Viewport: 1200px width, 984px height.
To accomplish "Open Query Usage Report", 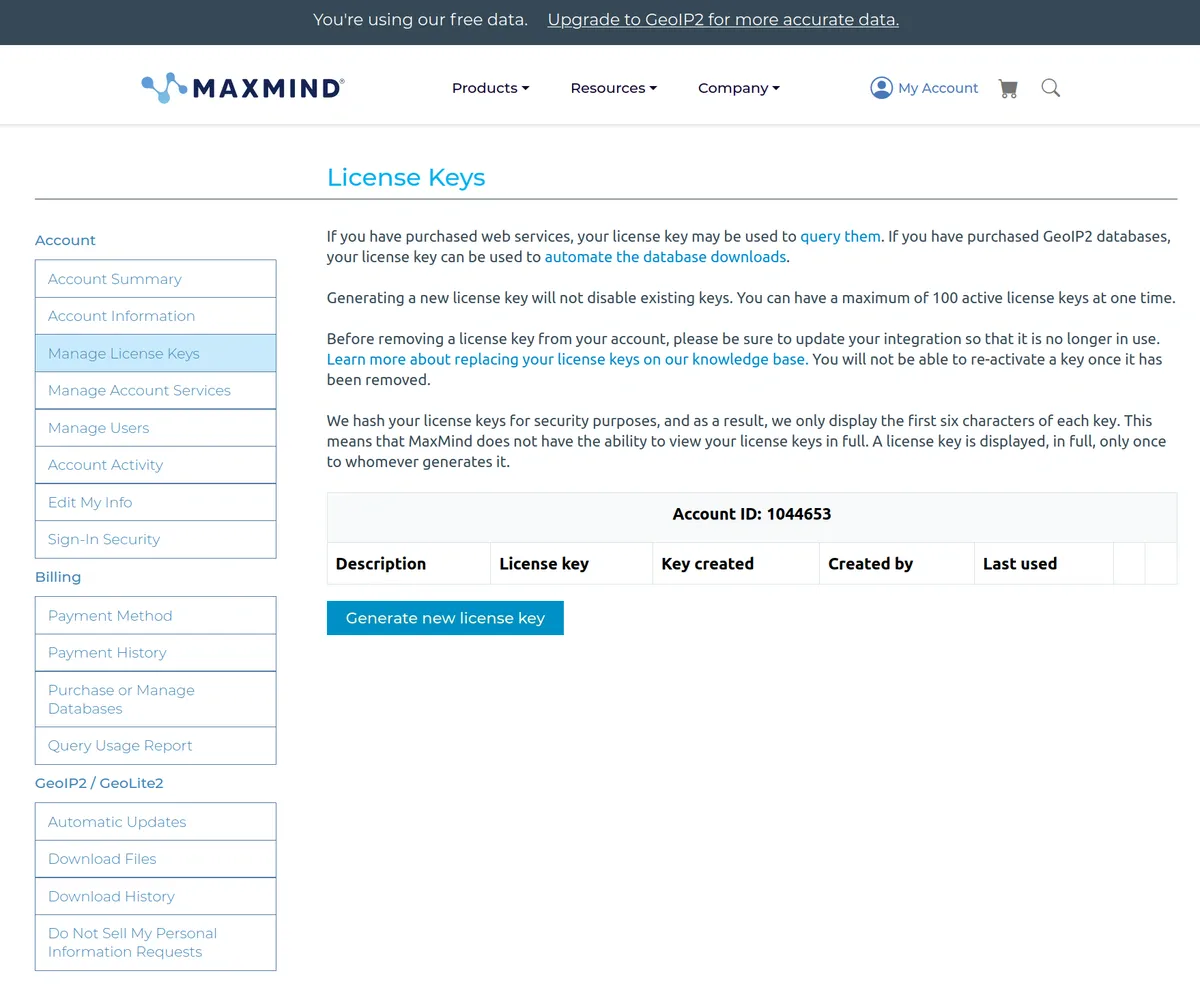I will (x=155, y=746).
